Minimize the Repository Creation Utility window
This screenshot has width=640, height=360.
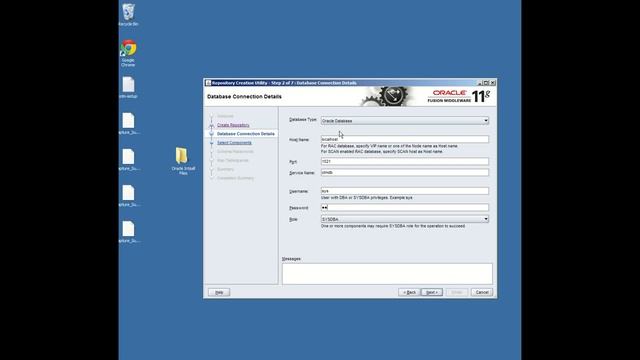coord(480,83)
